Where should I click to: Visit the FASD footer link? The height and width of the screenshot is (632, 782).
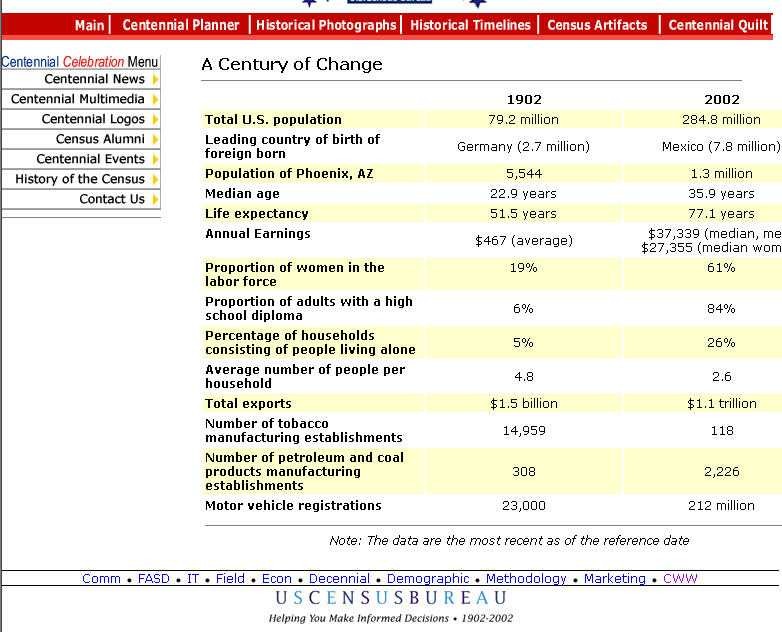click(x=153, y=578)
